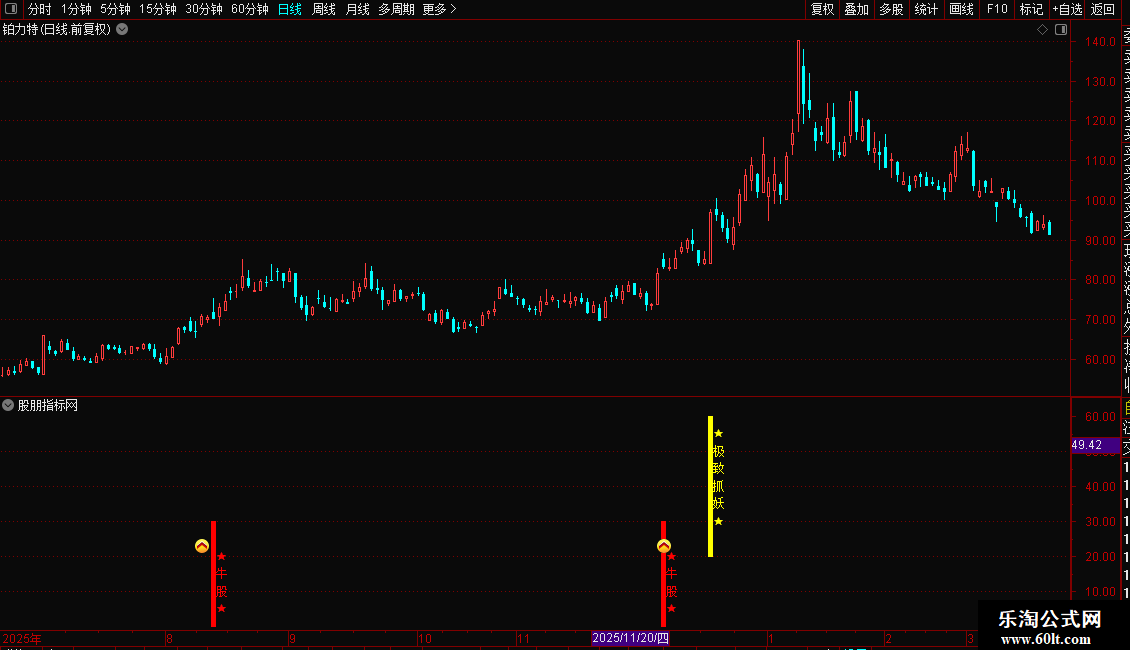Click the yellow up-arrow signal near 2025/11/20
The width and height of the screenshot is (1130, 650).
coord(664,546)
